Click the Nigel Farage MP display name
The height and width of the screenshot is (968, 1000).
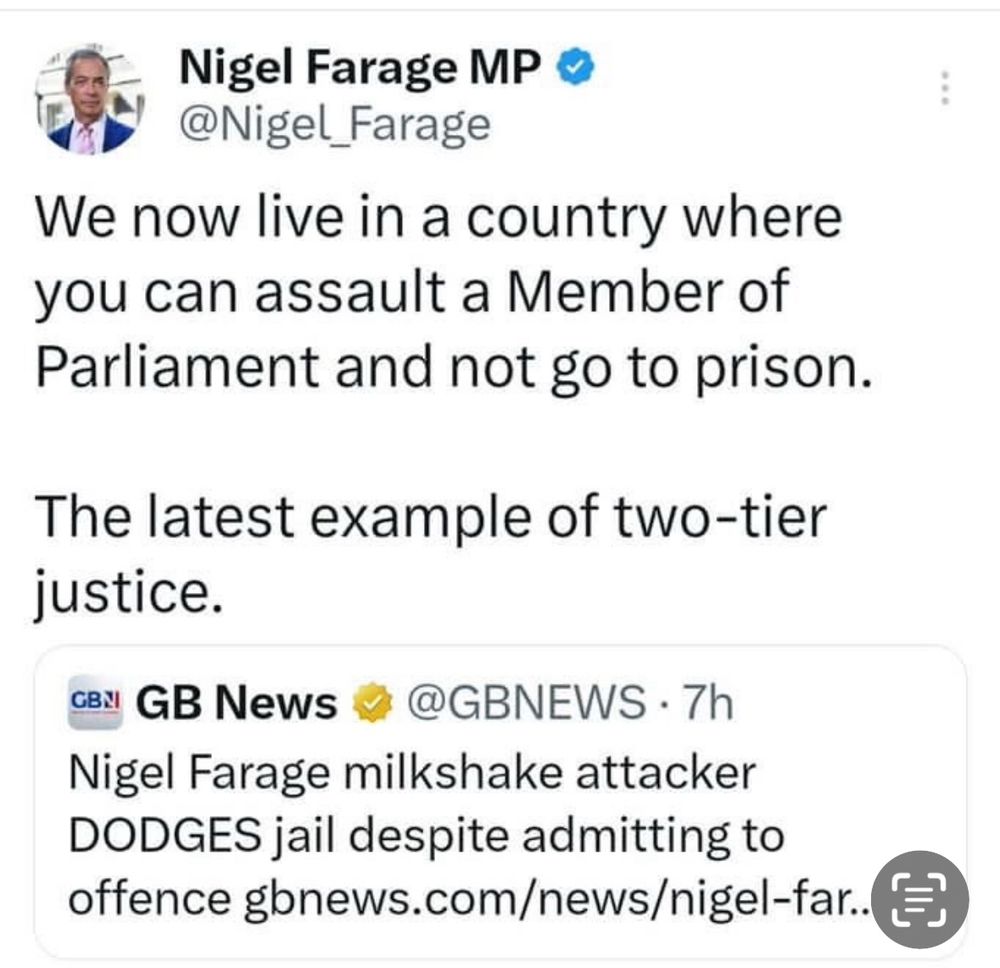point(361,68)
